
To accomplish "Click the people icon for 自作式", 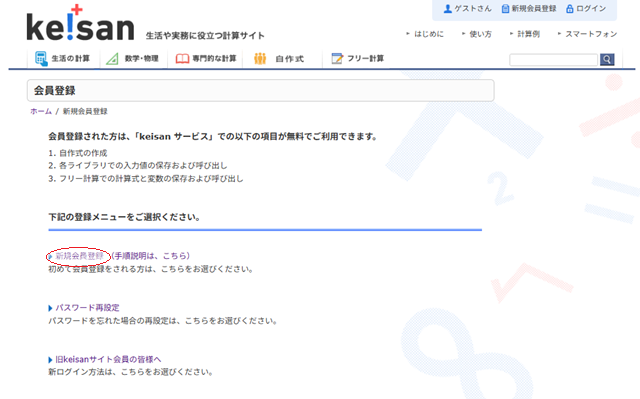I will [x=260, y=59].
